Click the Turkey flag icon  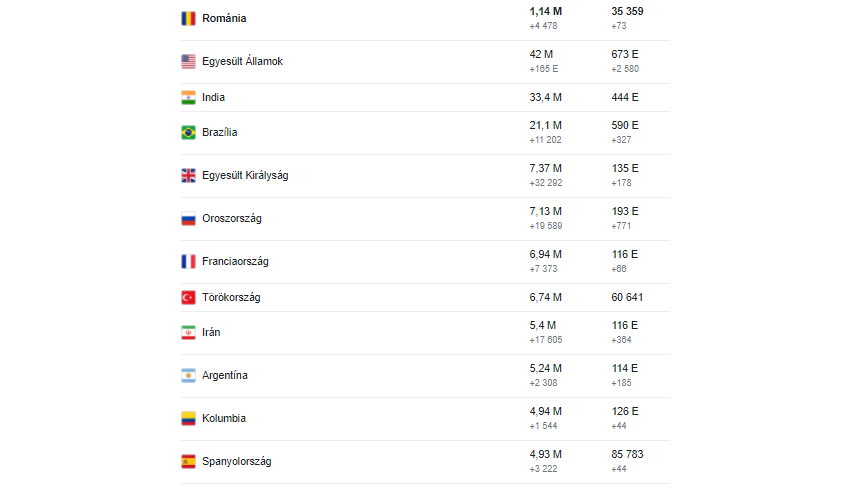pyautogui.click(x=188, y=297)
